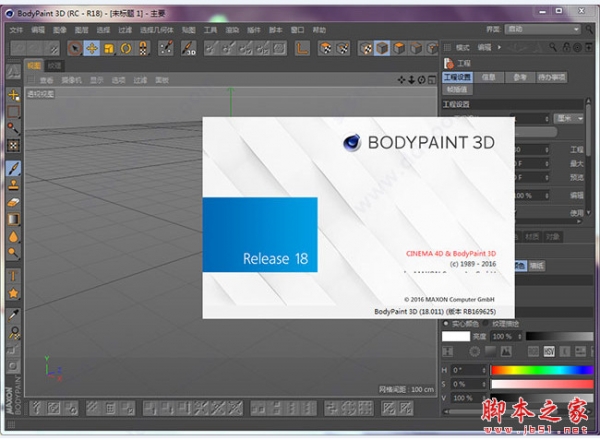Click the viewport zoom arrow icon
The image size is (600, 440).
411,80
